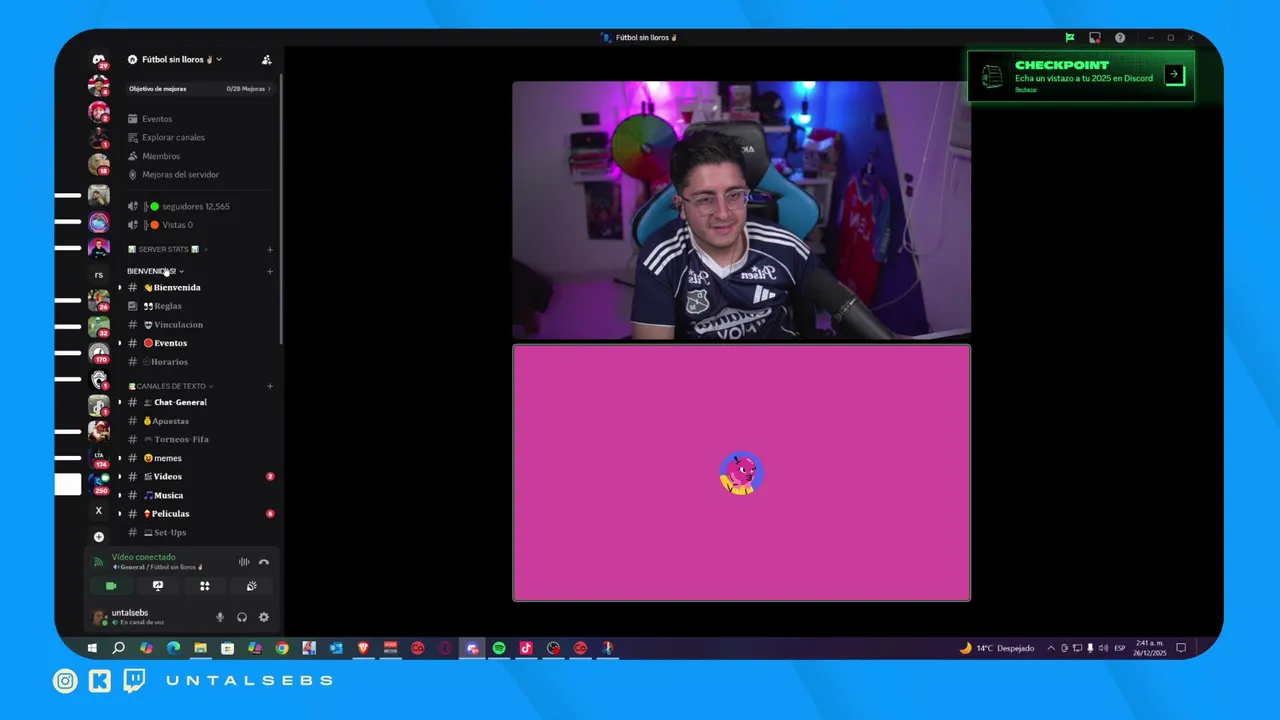
Task: Focus the webcam video tile
Action: [x=741, y=211]
